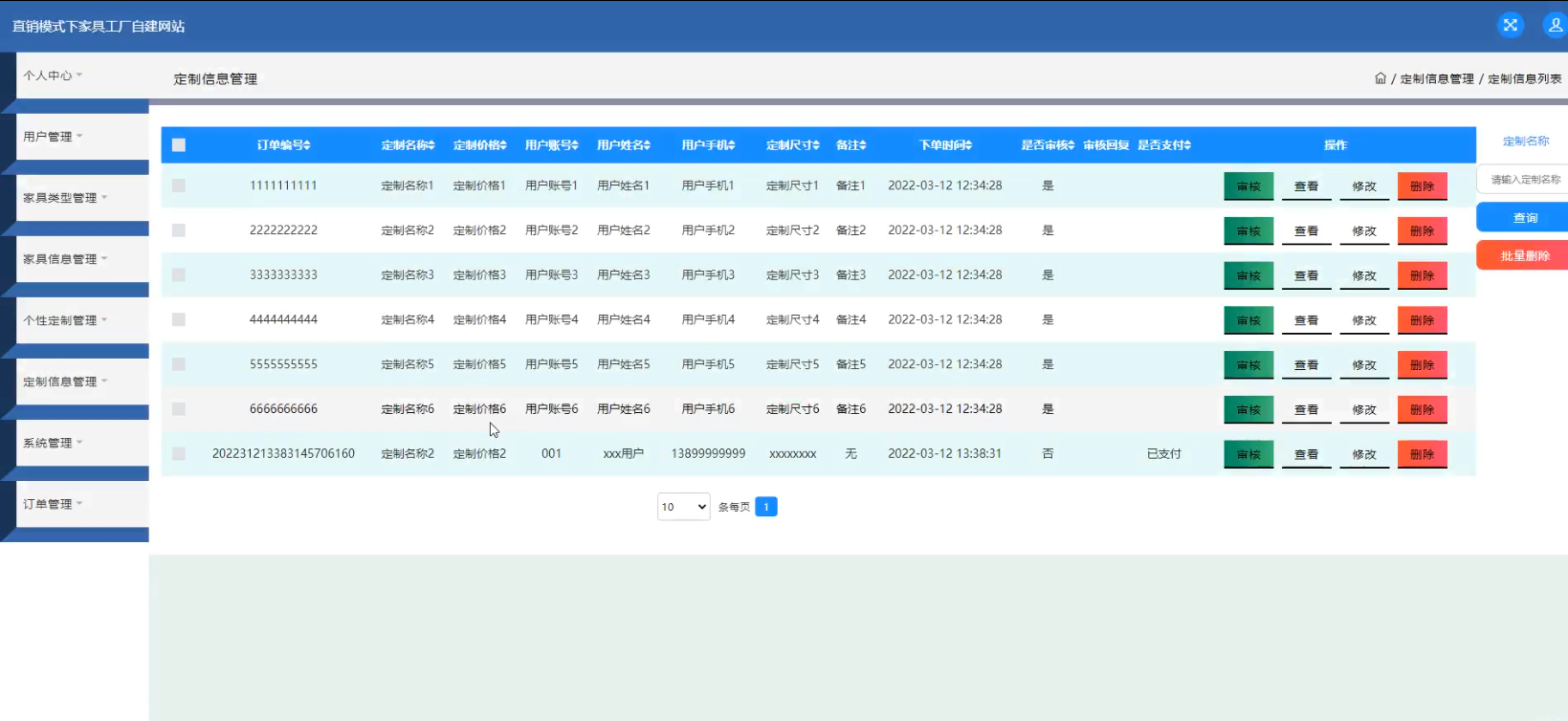1568x721 pixels.
Task: Expand the 个人中心 sidebar menu
Action: pyautogui.click(x=82, y=76)
